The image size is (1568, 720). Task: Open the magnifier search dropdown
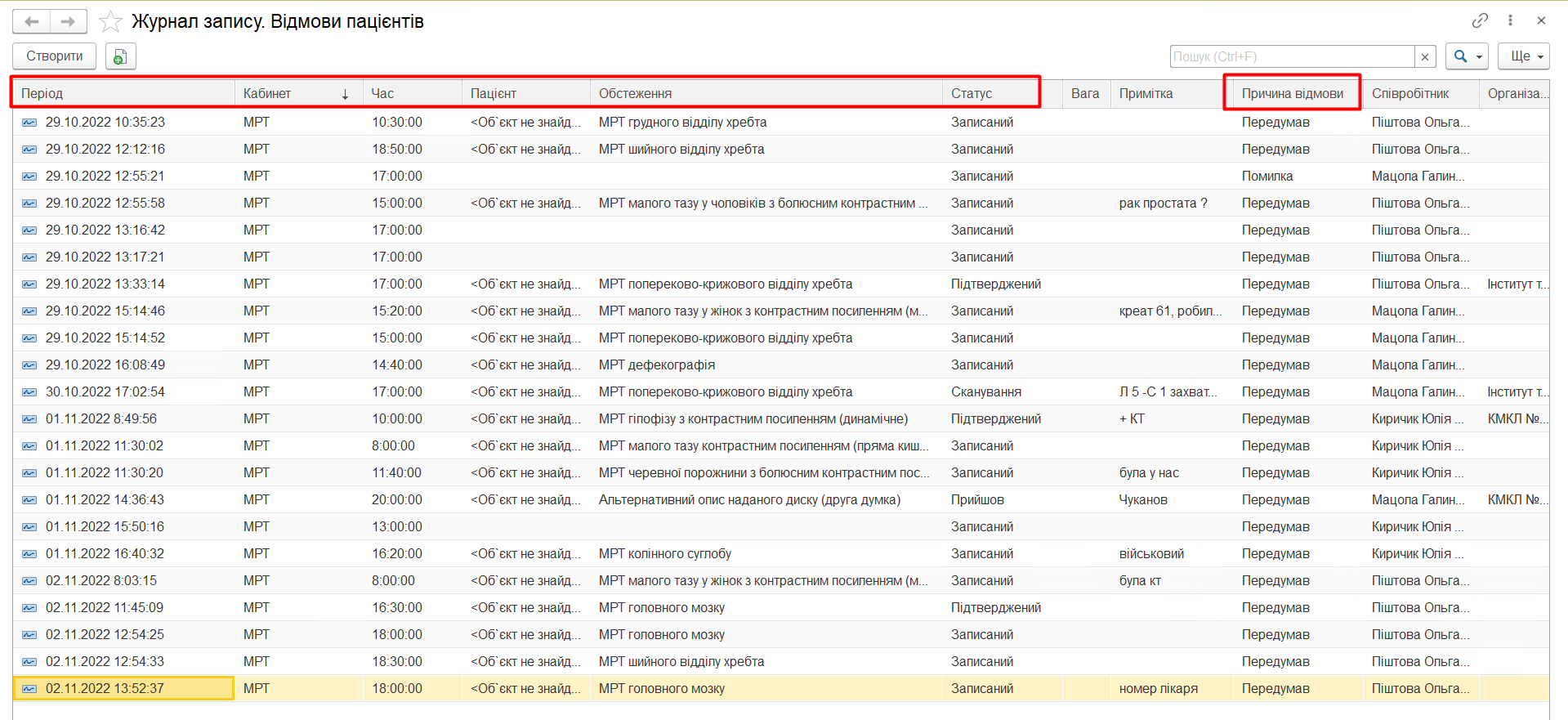(x=1466, y=56)
